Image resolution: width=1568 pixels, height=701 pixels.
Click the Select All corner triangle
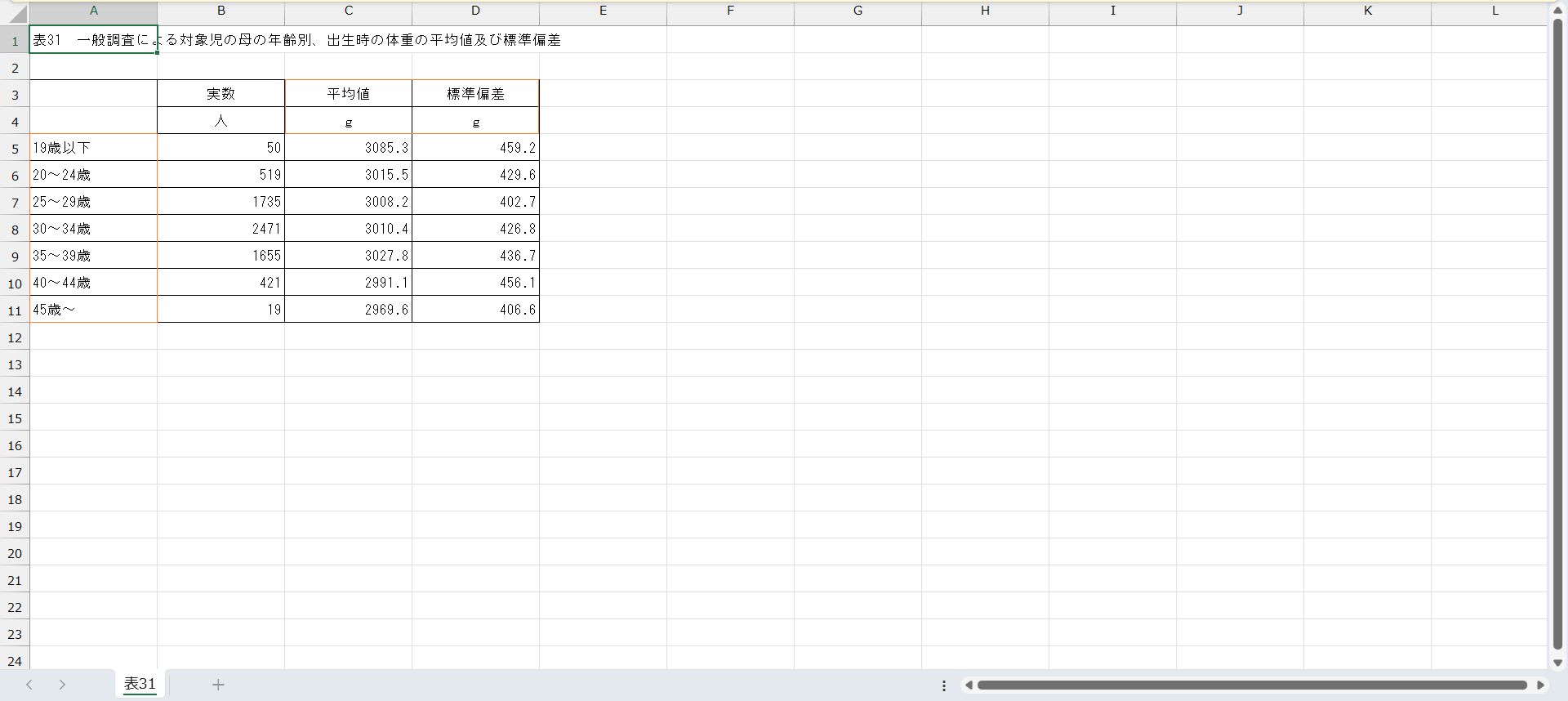[x=16, y=14]
